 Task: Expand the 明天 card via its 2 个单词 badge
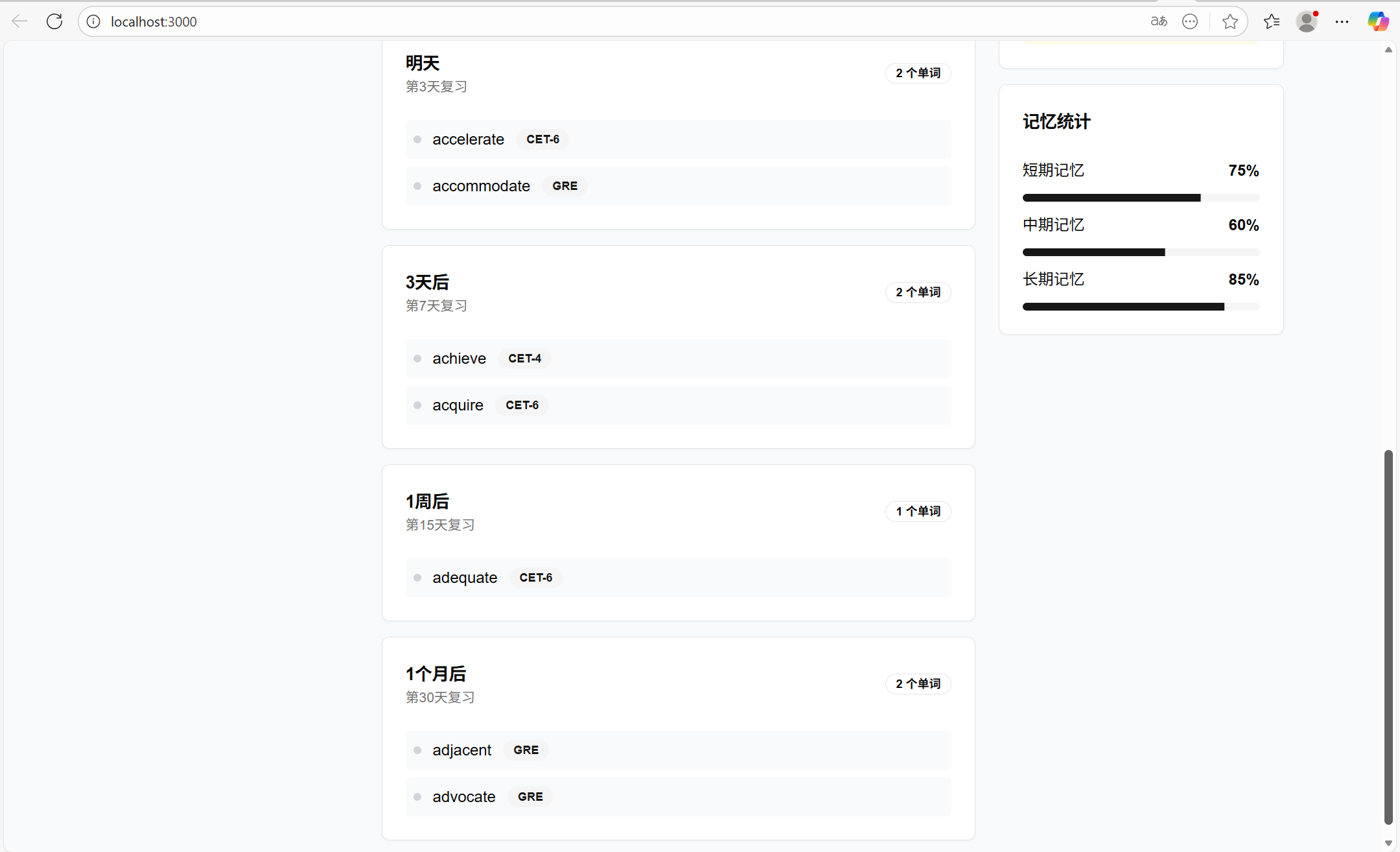coord(918,73)
